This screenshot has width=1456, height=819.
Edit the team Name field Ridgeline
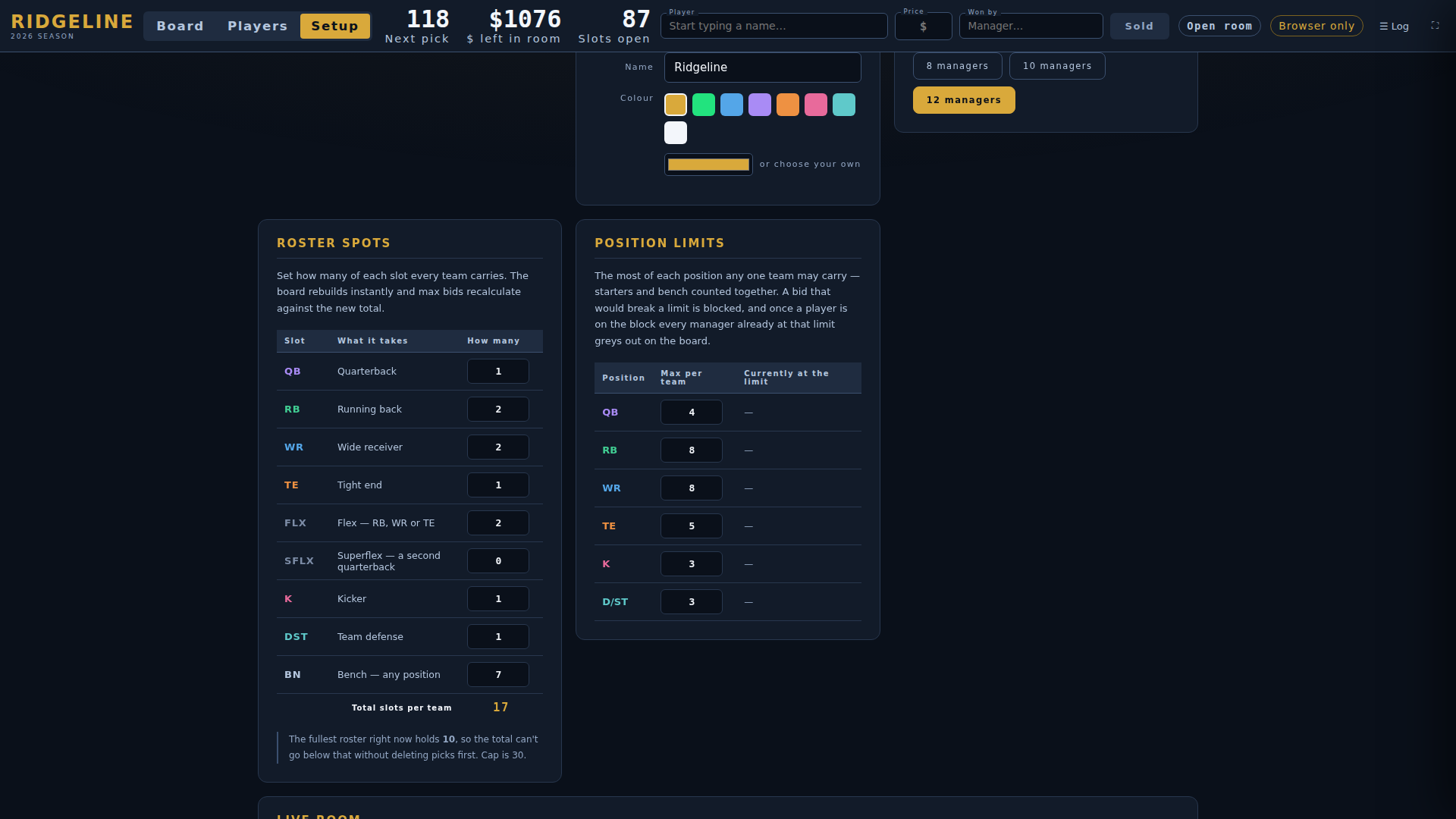coord(763,67)
